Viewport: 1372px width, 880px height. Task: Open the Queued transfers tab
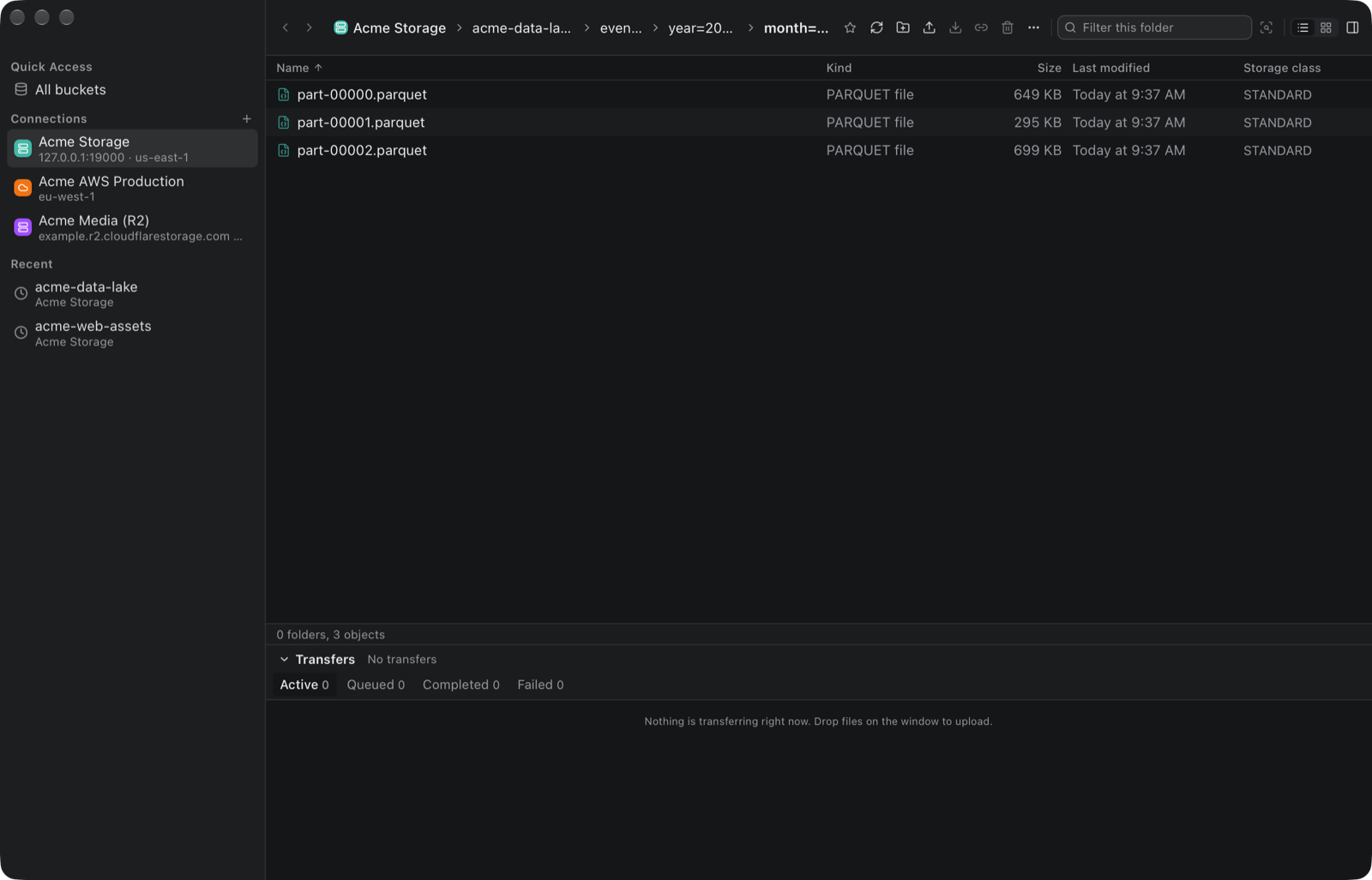[x=376, y=684]
